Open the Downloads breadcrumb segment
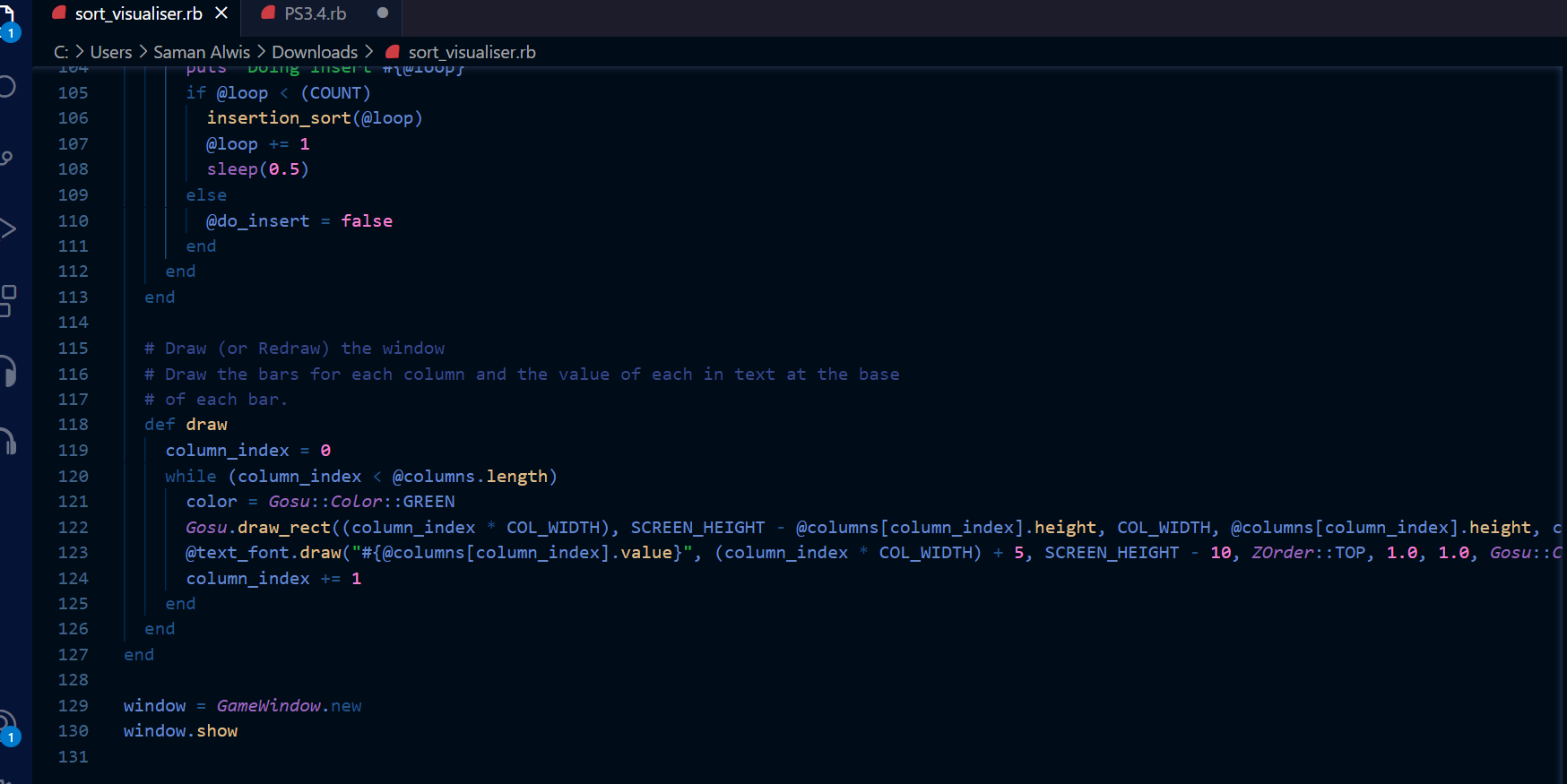1567x784 pixels. pos(315,52)
